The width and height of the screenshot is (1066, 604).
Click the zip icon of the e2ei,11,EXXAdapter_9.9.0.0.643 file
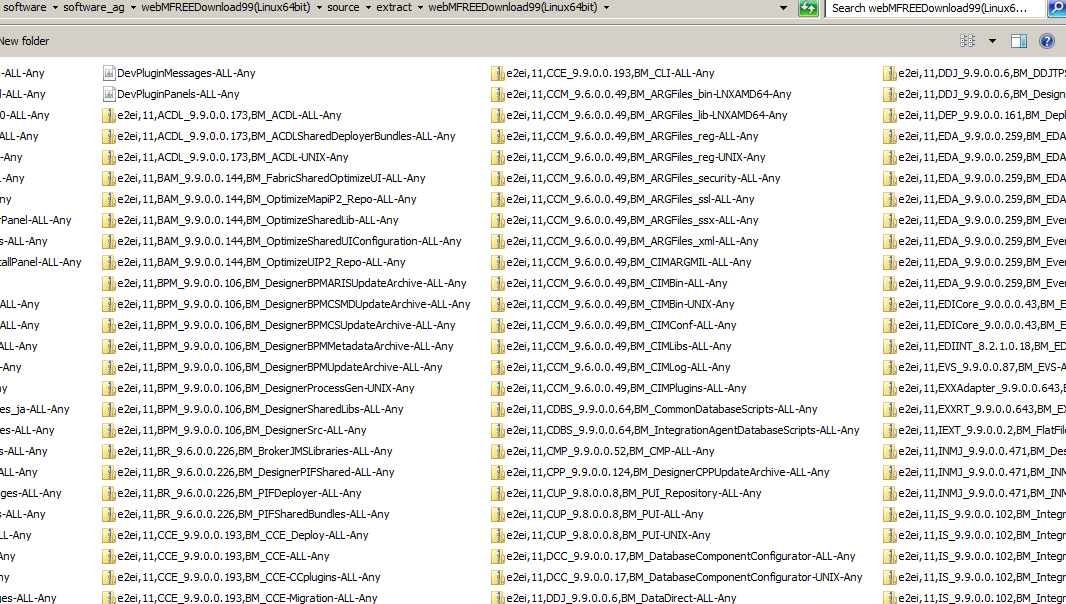[x=889, y=388]
